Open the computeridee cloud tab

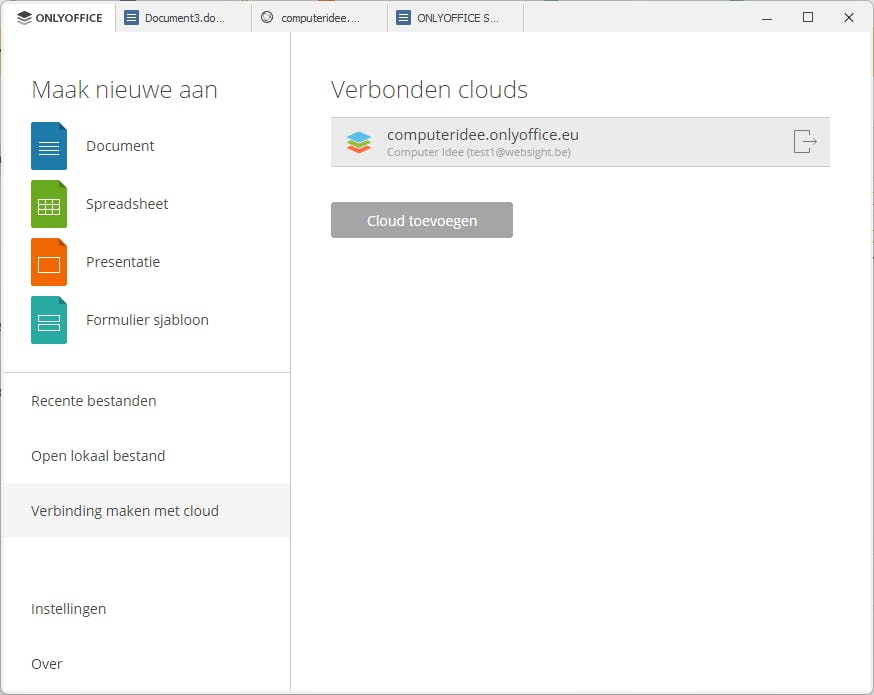point(319,18)
